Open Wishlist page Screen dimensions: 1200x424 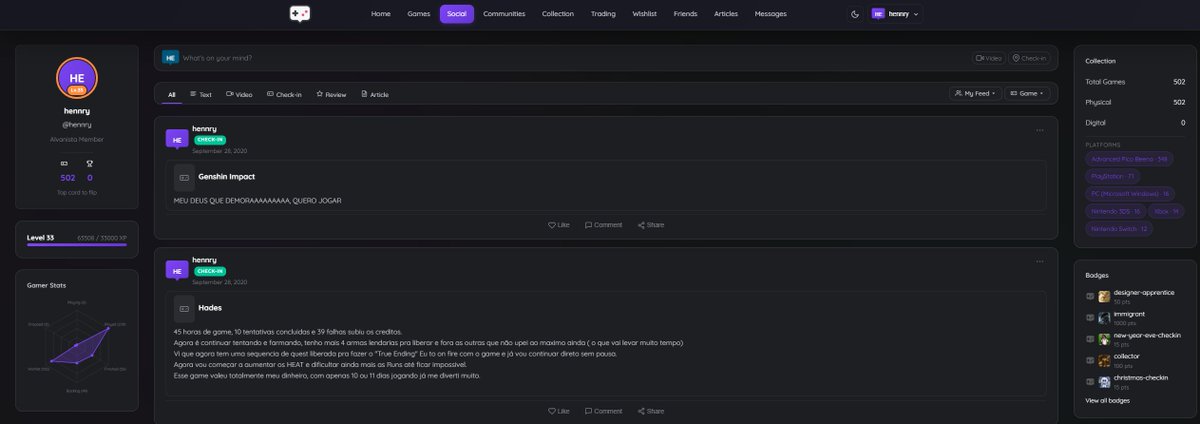[645, 14]
